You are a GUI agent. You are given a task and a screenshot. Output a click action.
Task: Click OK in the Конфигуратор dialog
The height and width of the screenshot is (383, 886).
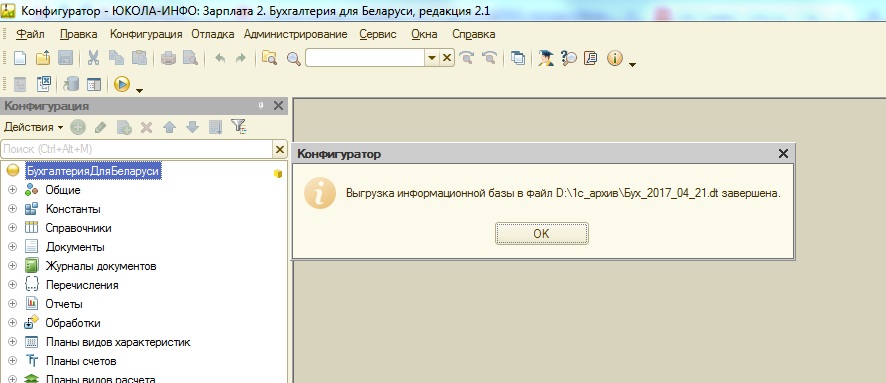point(541,233)
